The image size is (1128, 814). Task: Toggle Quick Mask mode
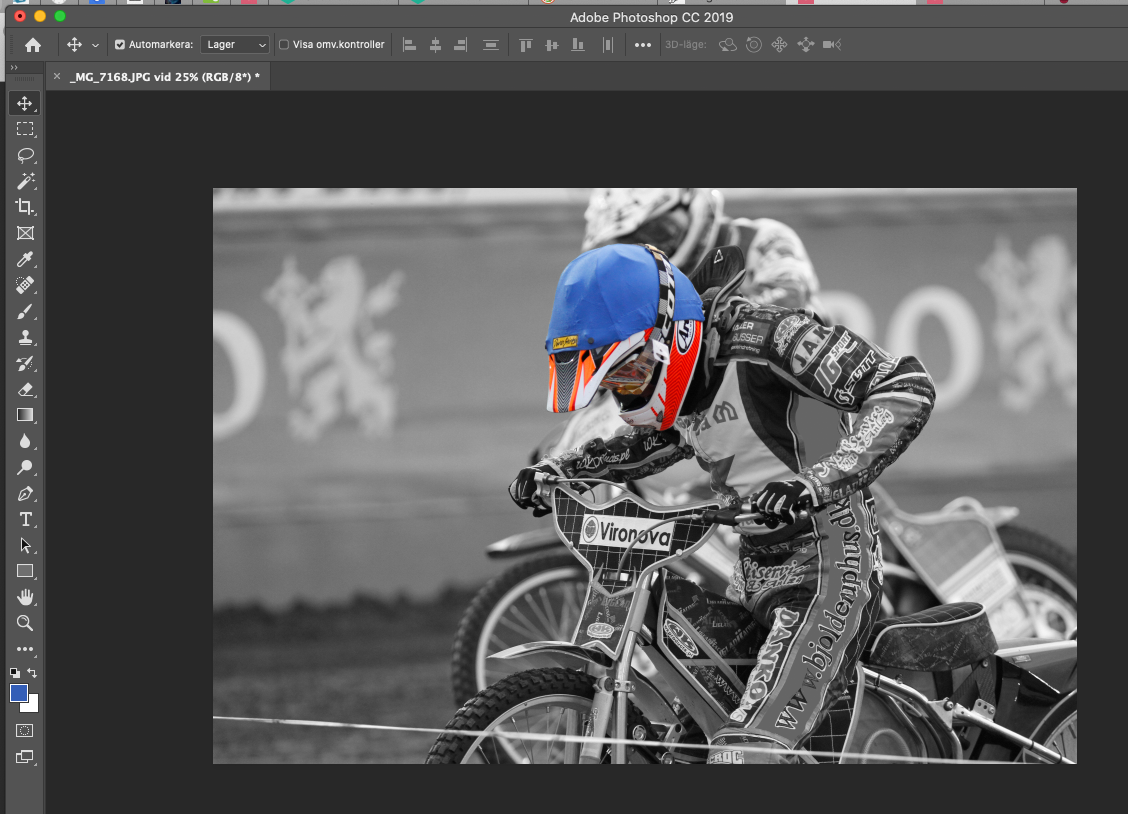tap(24, 731)
